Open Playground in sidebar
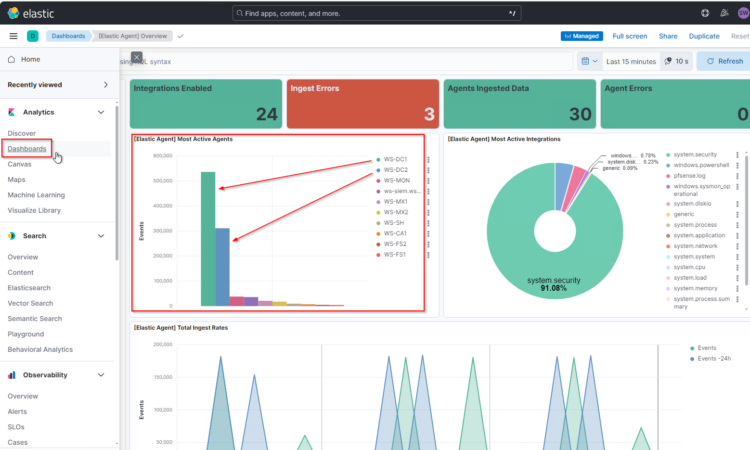This screenshot has width=750, height=450. pos(25,334)
